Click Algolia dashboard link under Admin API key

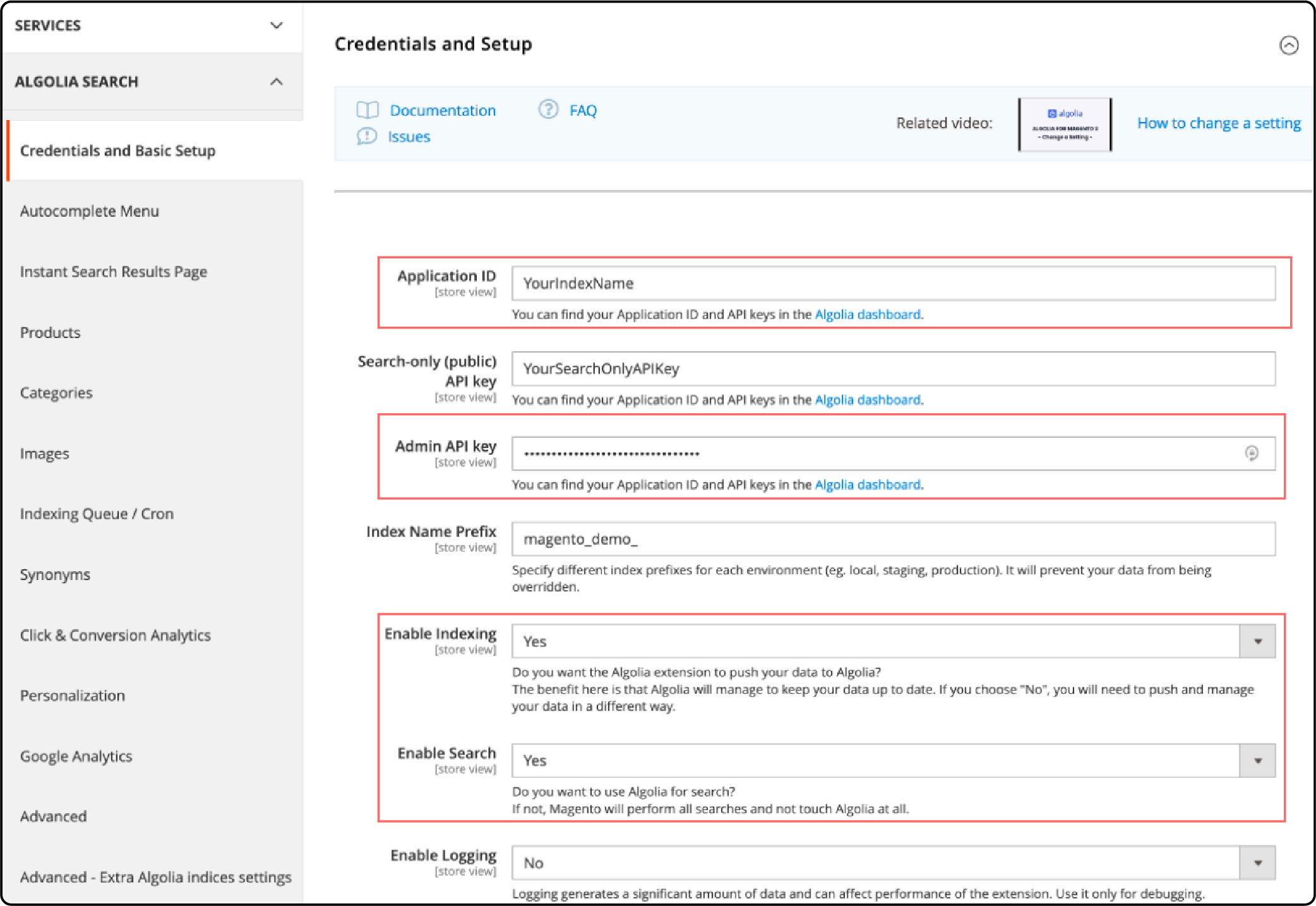[x=868, y=485]
